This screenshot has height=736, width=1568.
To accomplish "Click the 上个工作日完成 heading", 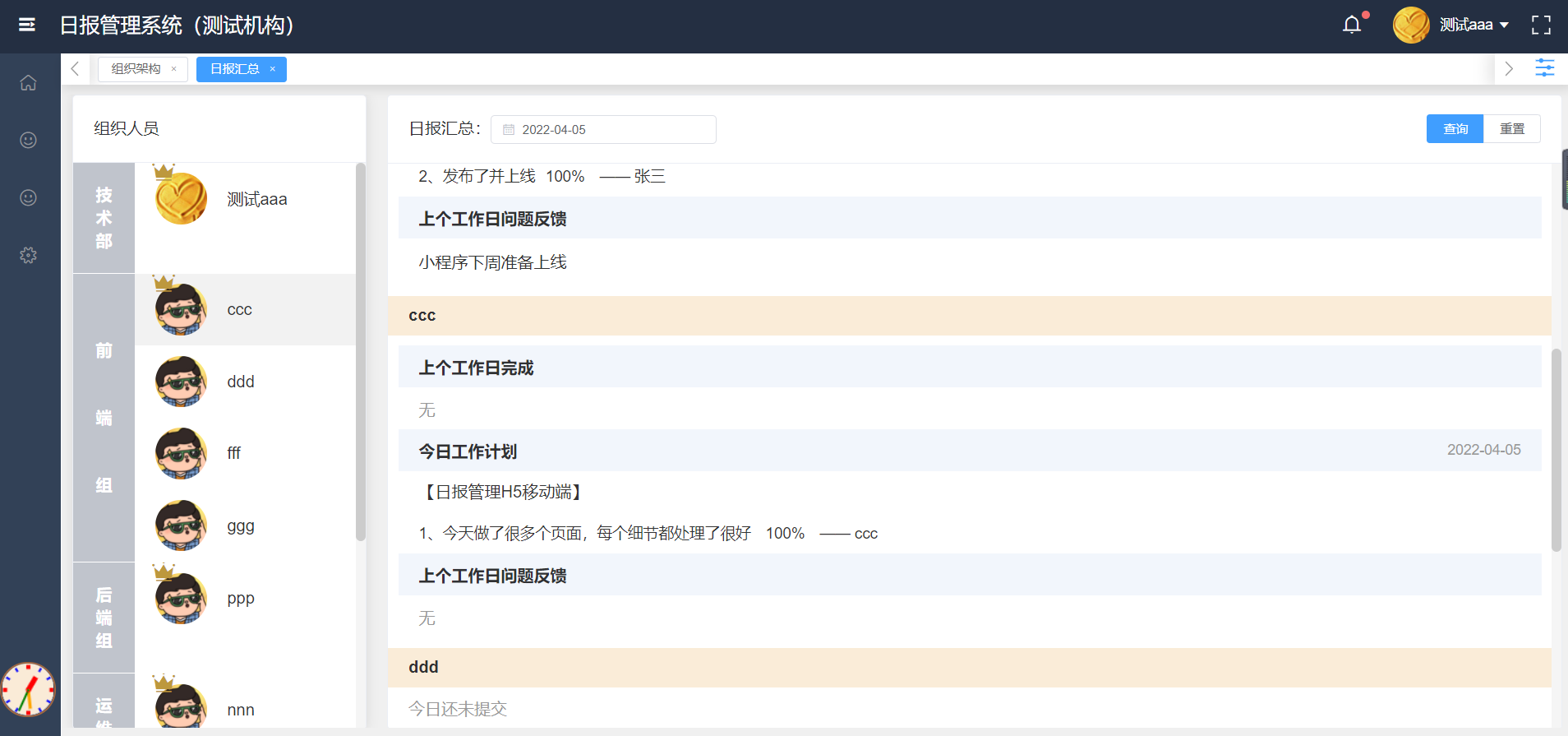I will [476, 368].
